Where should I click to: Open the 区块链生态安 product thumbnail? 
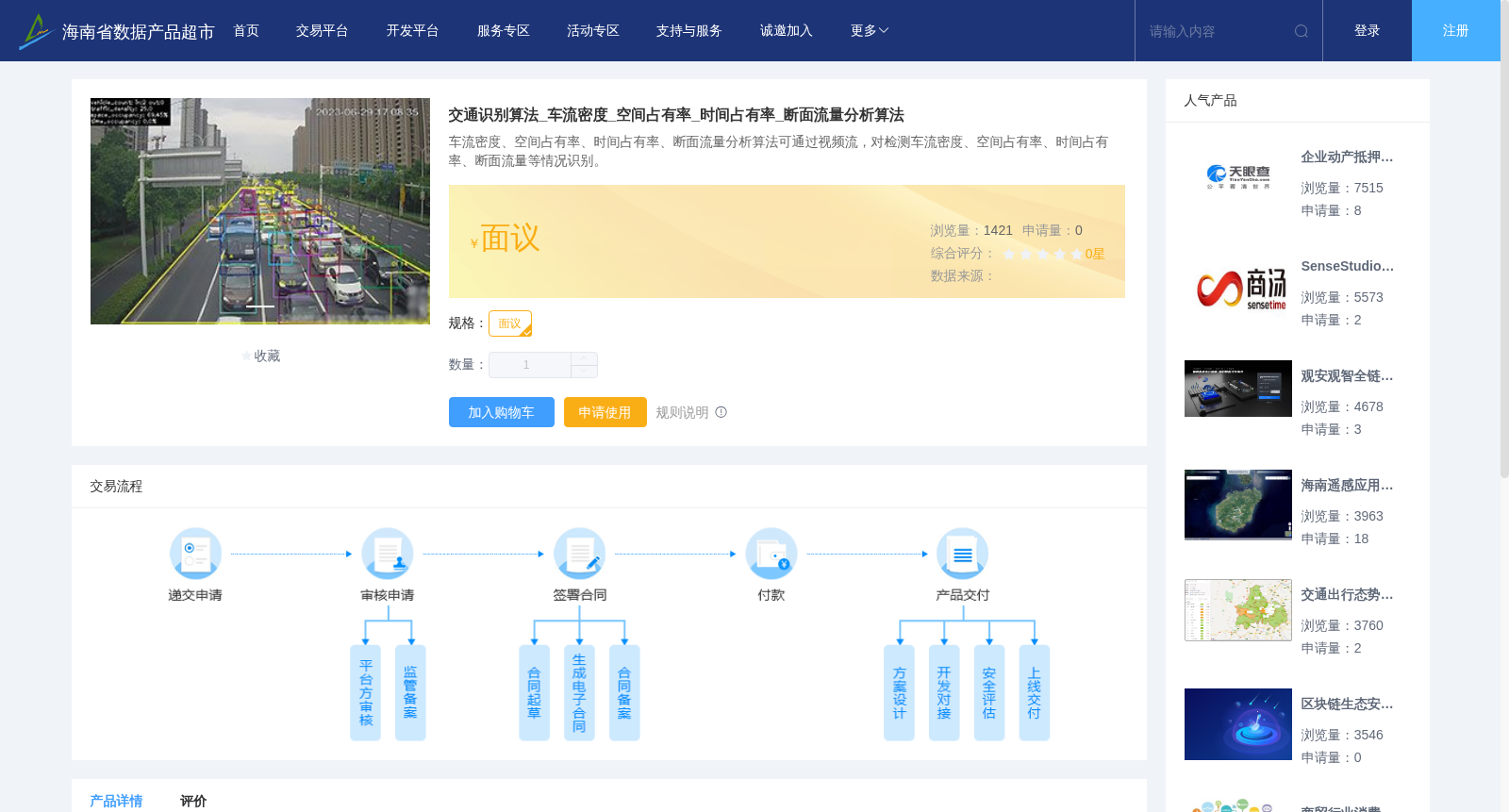pyautogui.click(x=1238, y=724)
